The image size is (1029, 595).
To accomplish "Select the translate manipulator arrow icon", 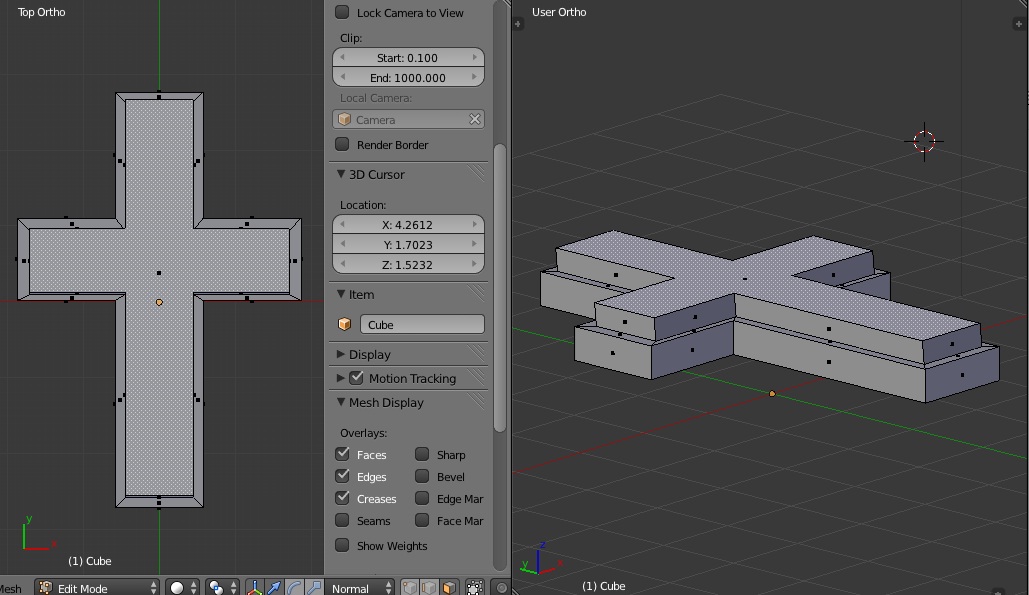I will [x=274, y=588].
